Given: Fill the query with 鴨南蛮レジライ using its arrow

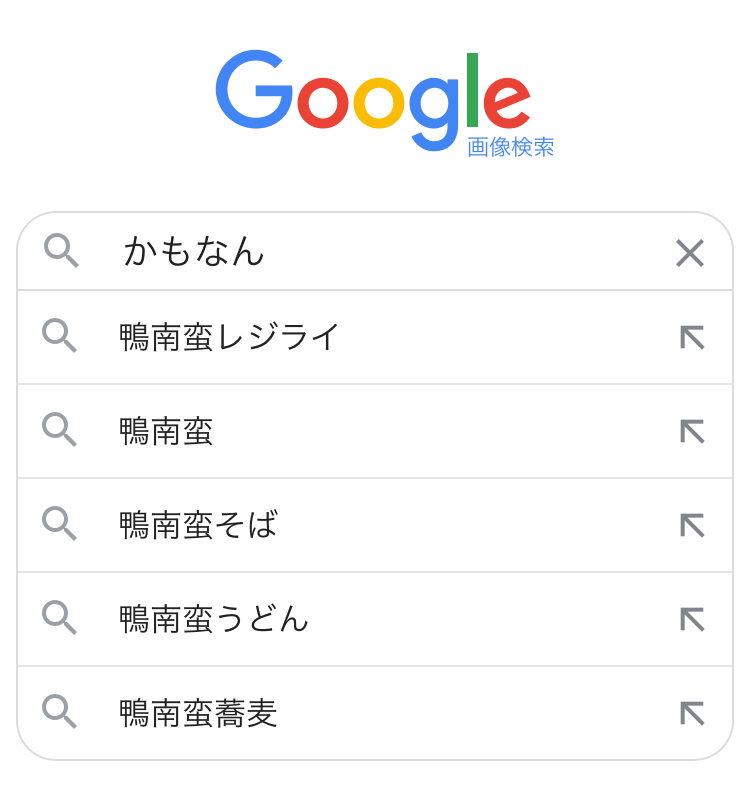Looking at the screenshot, I should 692,337.
